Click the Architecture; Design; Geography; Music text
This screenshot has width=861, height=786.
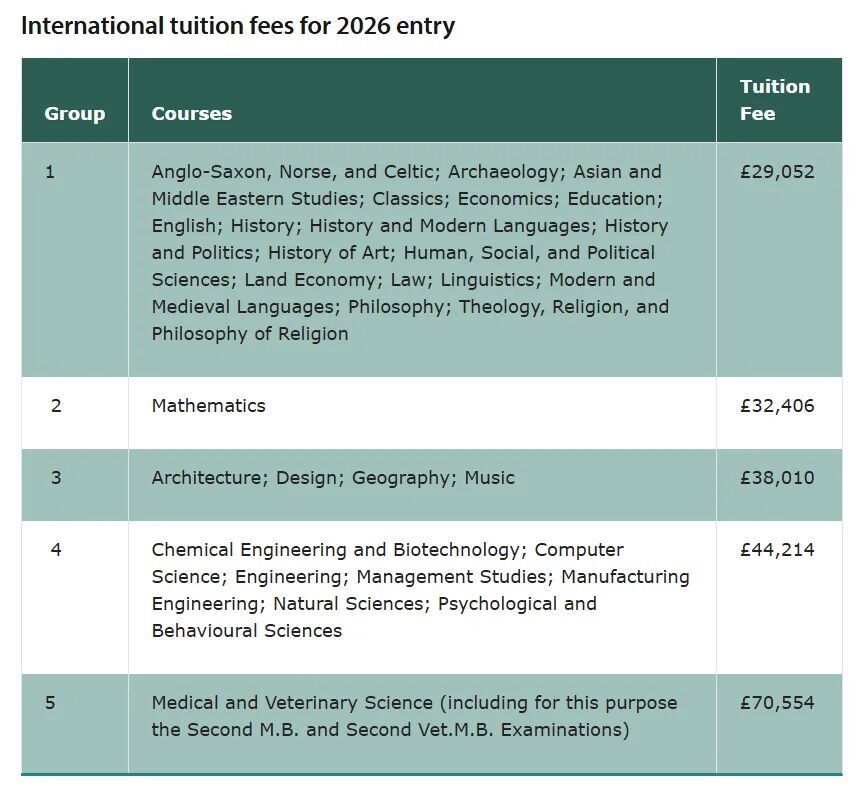click(333, 478)
